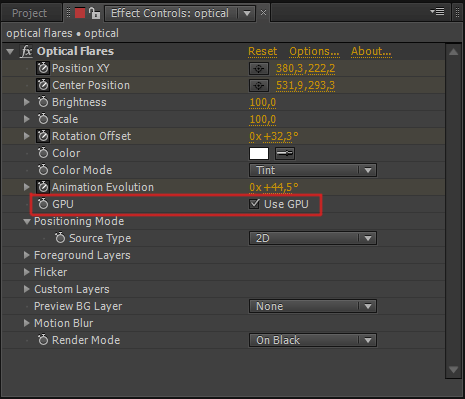Toggle stopwatch for Center Position
This screenshot has height=399, width=465.
[x=43, y=85]
